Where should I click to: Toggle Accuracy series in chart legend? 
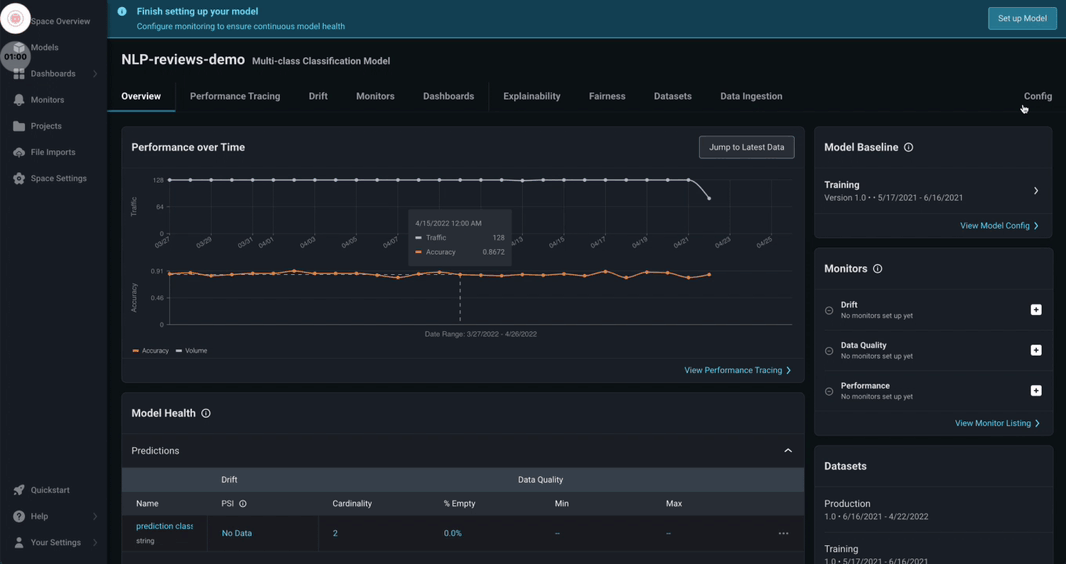coord(150,351)
